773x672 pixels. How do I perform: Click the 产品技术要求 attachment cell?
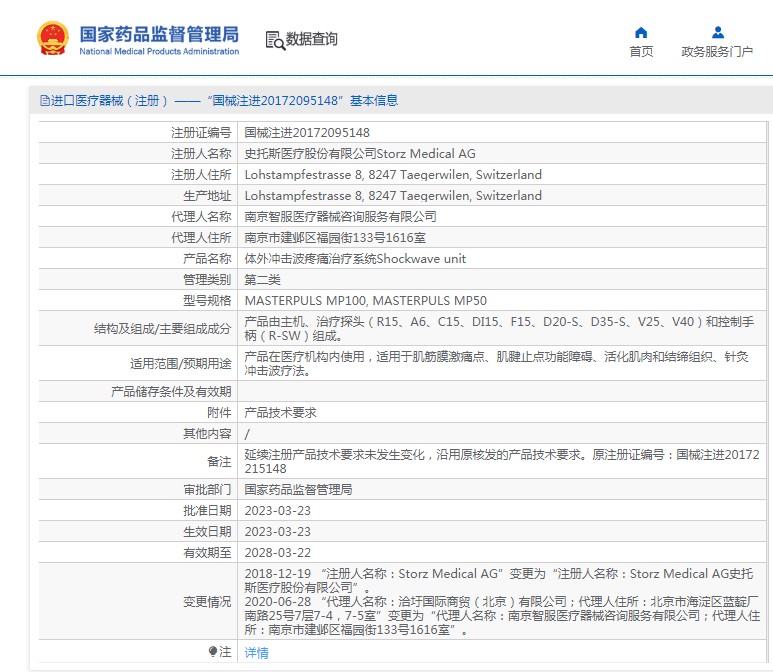[280, 412]
